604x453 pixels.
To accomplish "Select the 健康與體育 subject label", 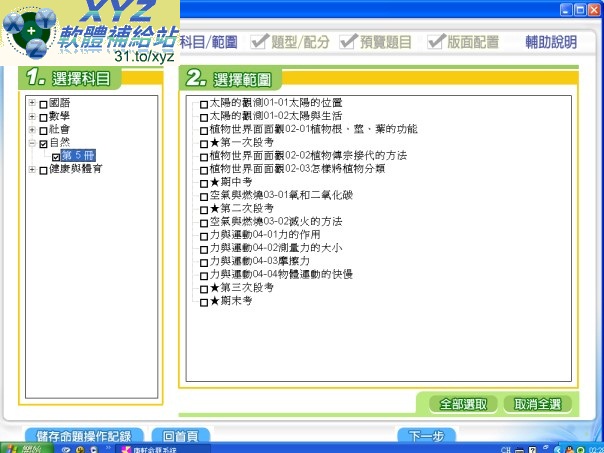I will point(76,169).
